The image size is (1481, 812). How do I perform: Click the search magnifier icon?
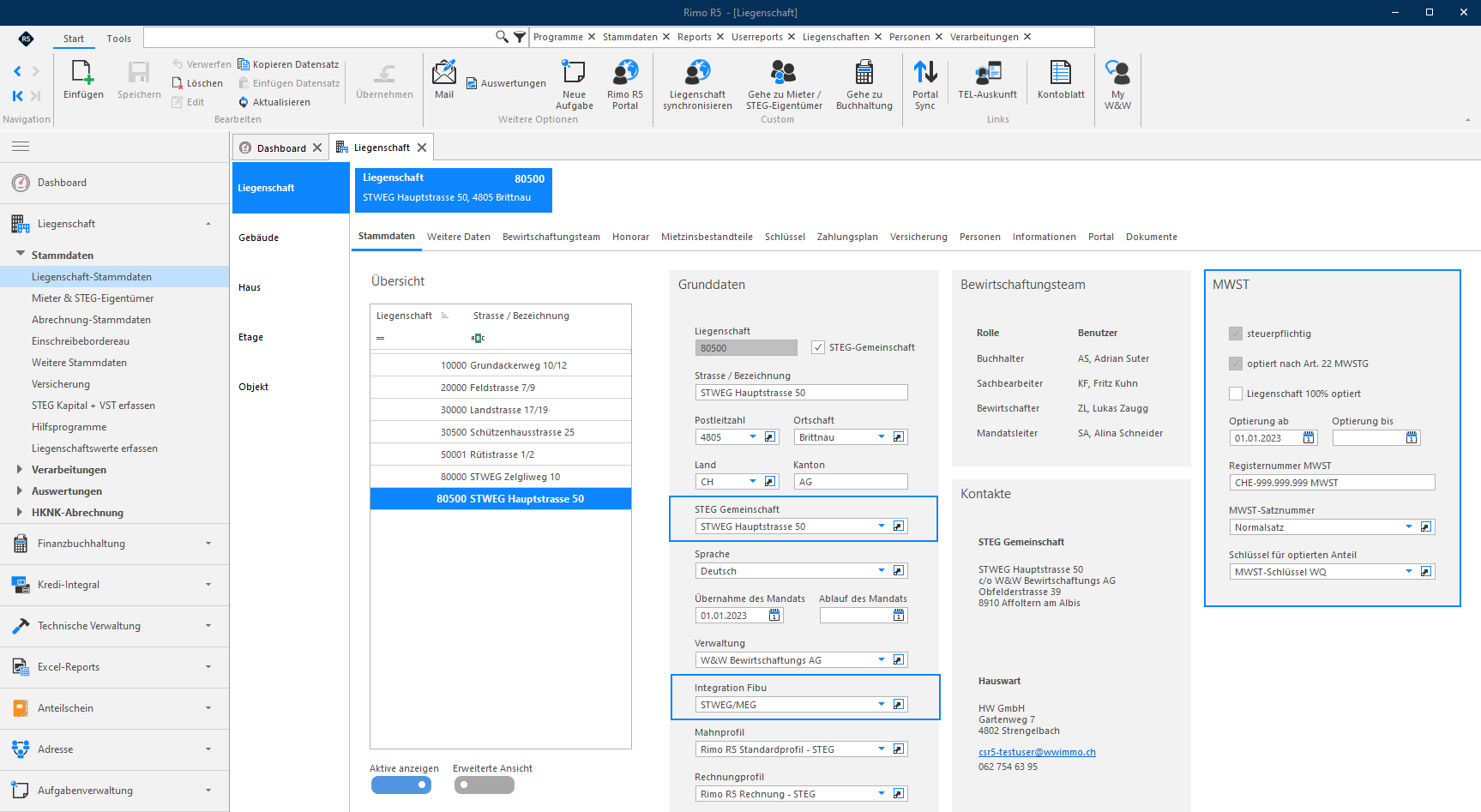coord(503,37)
